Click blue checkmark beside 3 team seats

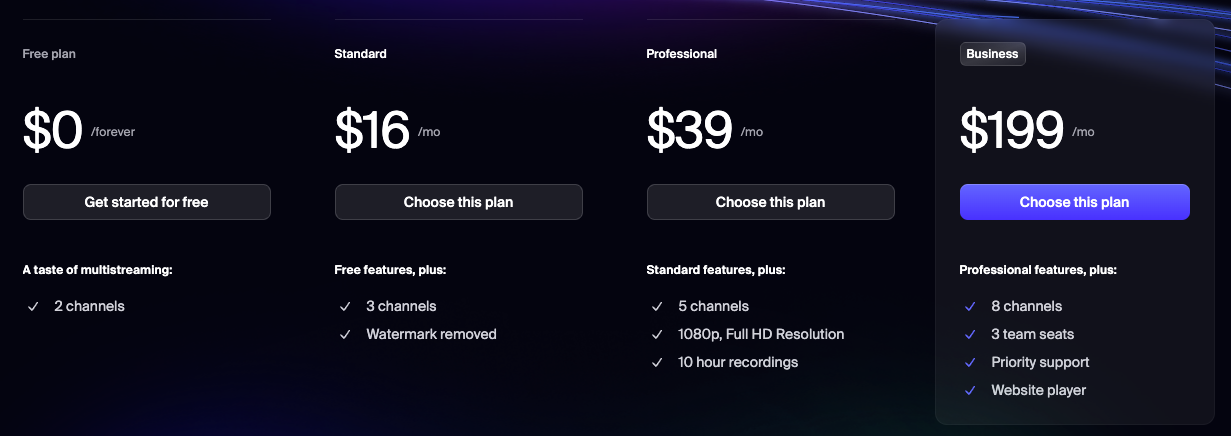[970, 334]
